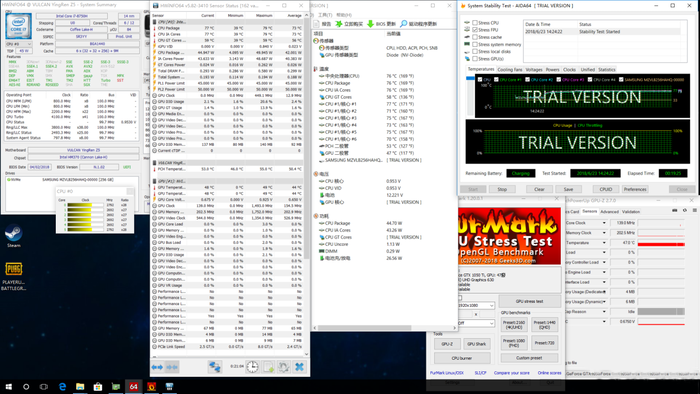Open Task View in the taskbar
The height and width of the screenshot is (394, 700).
tap(44, 387)
